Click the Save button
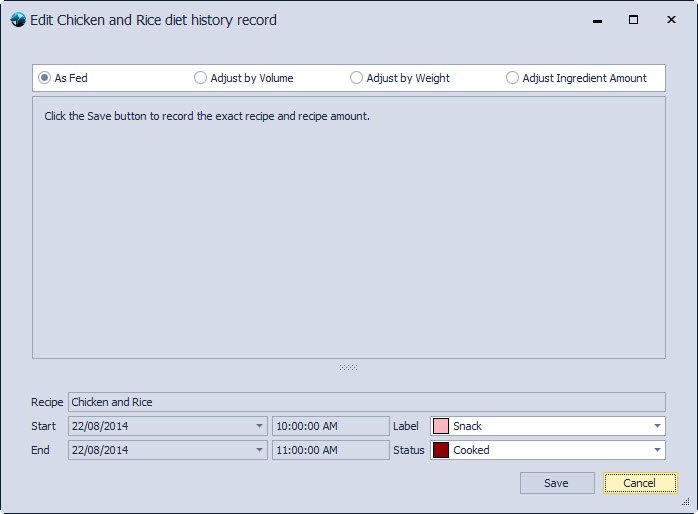 tap(557, 483)
